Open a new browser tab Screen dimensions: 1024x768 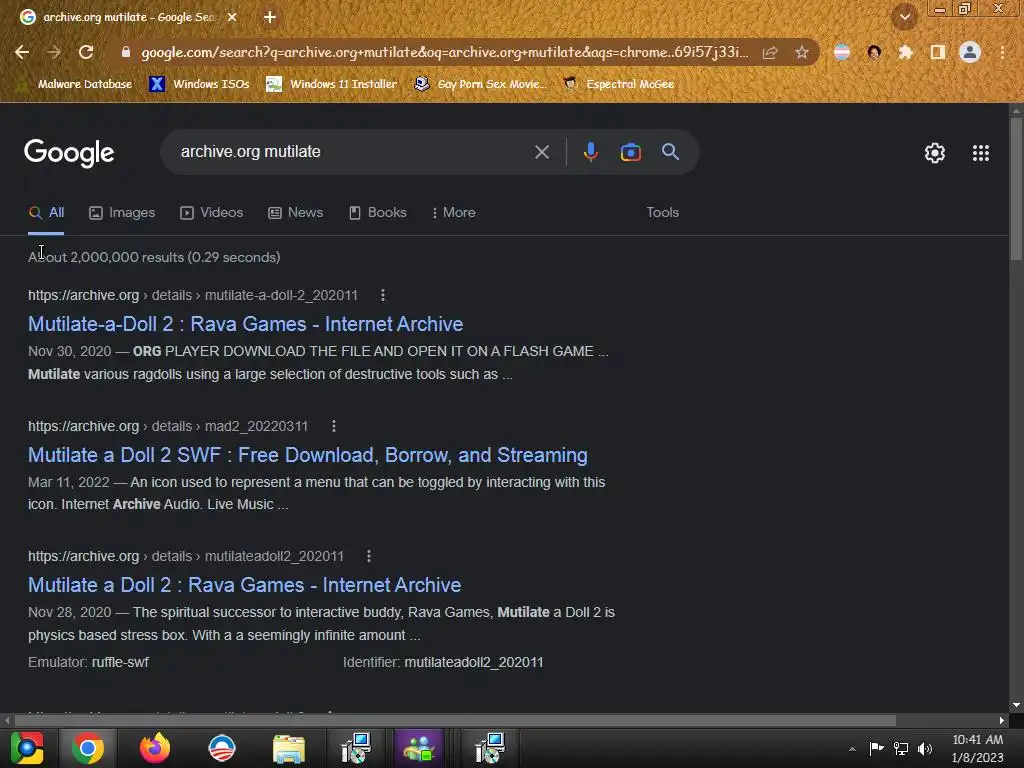(x=270, y=17)
